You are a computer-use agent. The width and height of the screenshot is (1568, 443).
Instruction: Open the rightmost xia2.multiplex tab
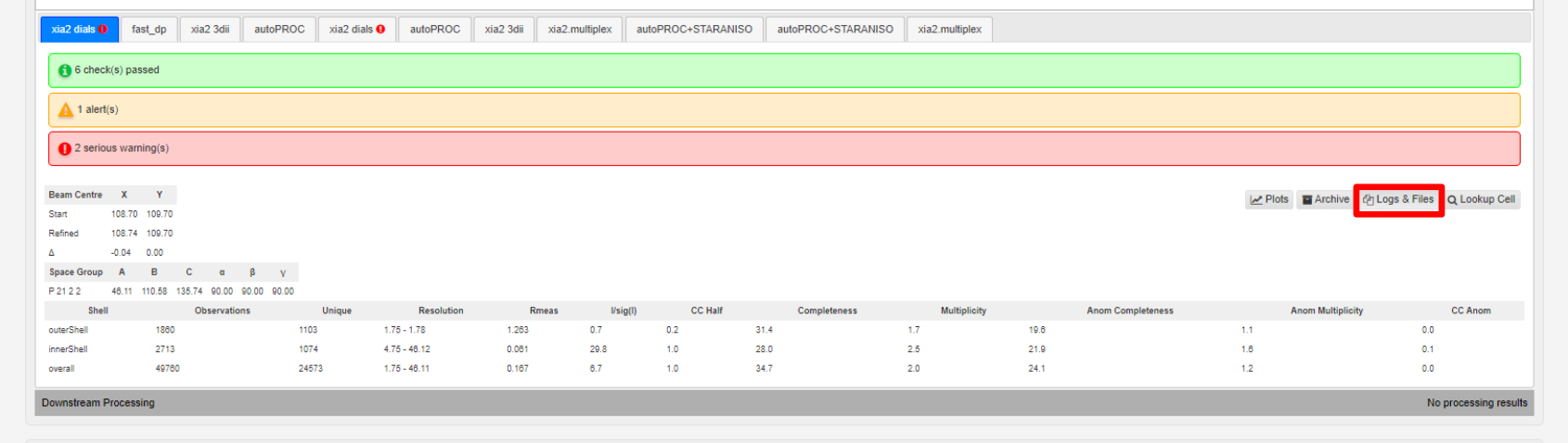(949, 30)
